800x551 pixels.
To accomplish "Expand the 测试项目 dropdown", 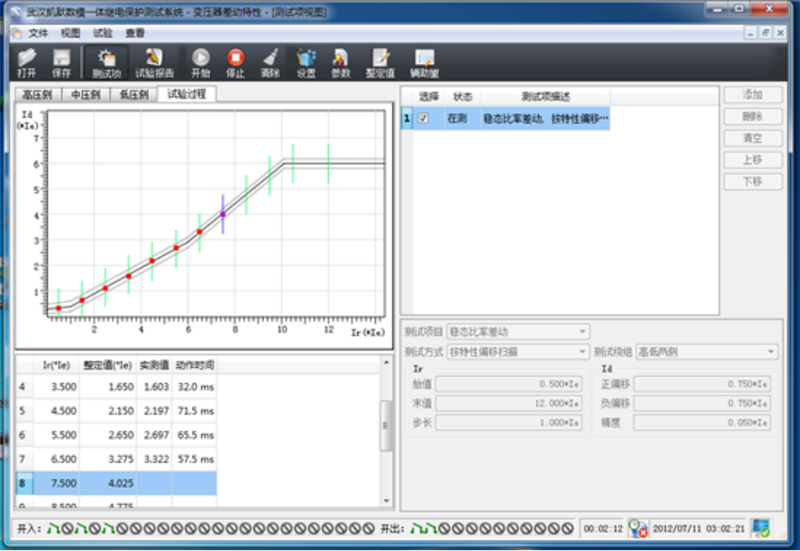I will click(x=582, y=331).
